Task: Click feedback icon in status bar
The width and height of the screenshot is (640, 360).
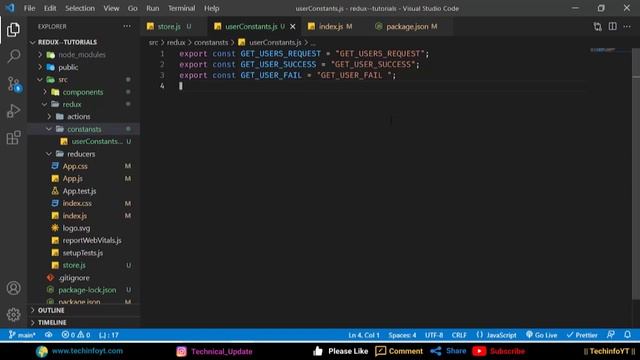Action: click(x=611, y=335)
